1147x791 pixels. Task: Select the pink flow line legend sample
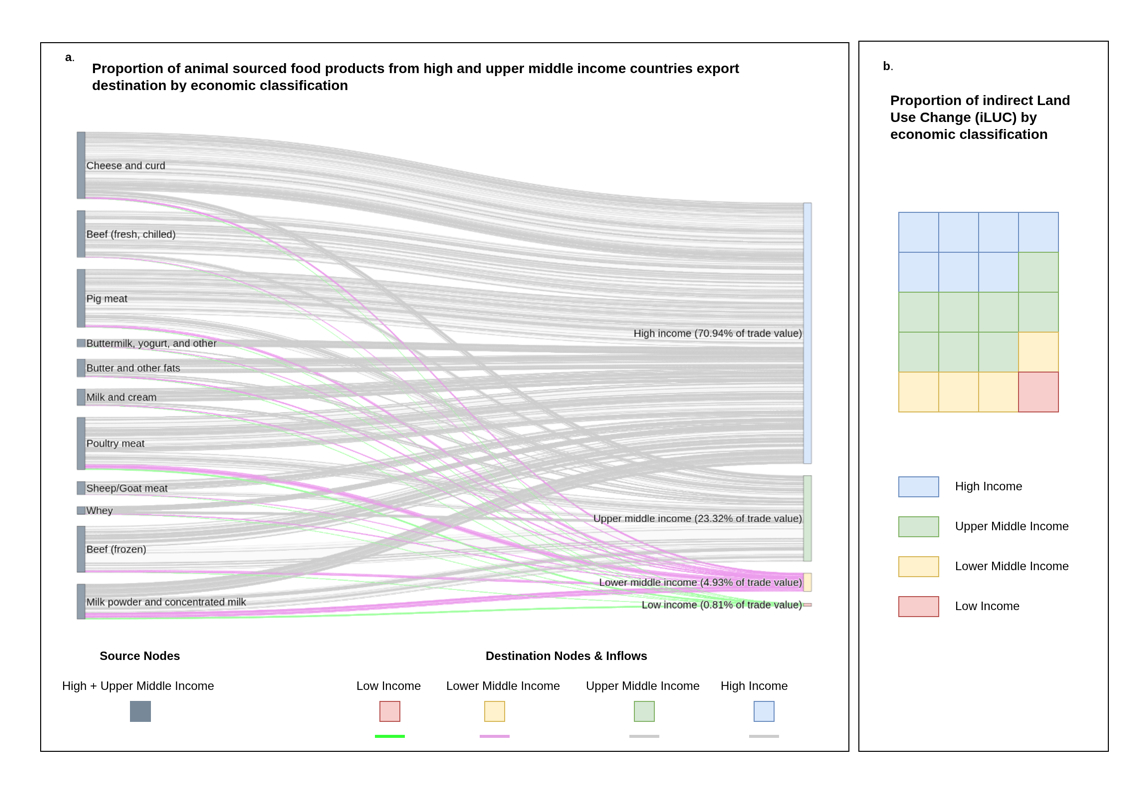click(494, 737)
